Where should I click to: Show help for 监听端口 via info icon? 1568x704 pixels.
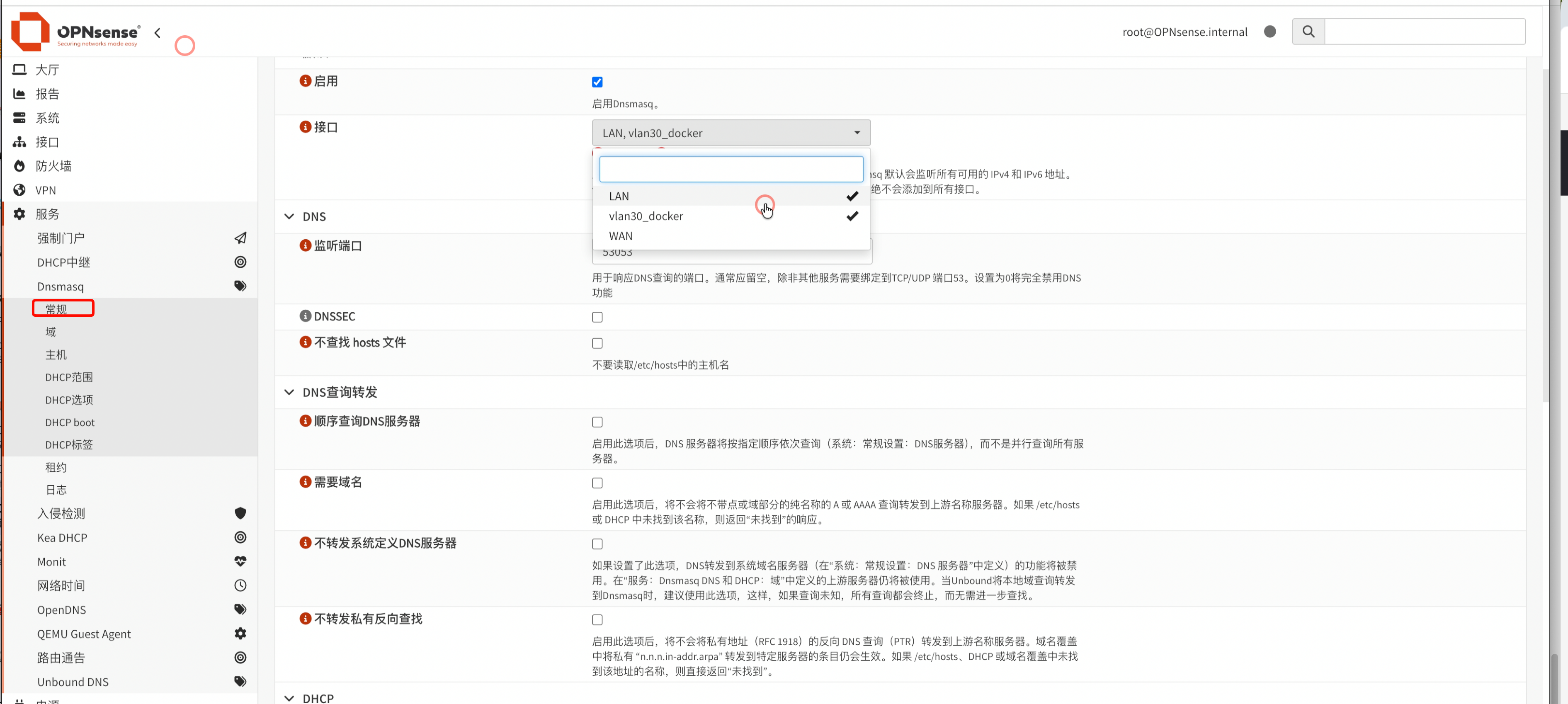[306, 245]
